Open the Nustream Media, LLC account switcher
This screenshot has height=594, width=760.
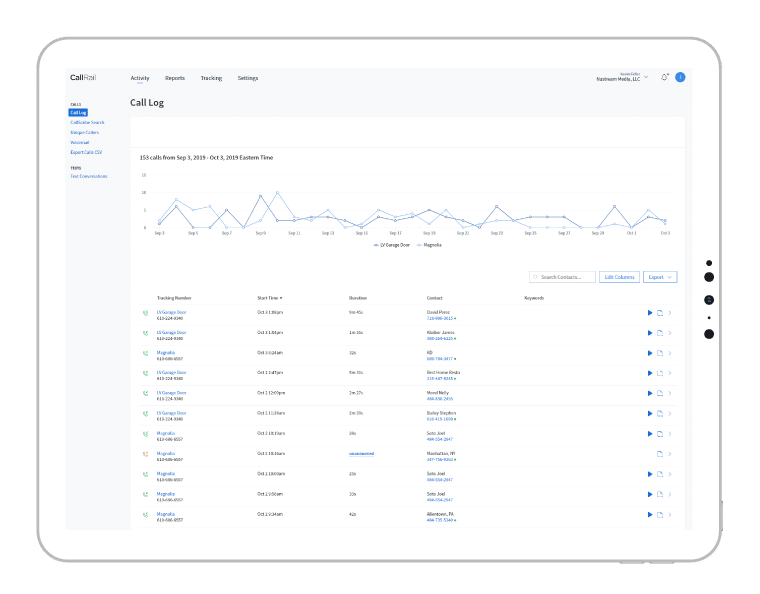pos(621,77)
